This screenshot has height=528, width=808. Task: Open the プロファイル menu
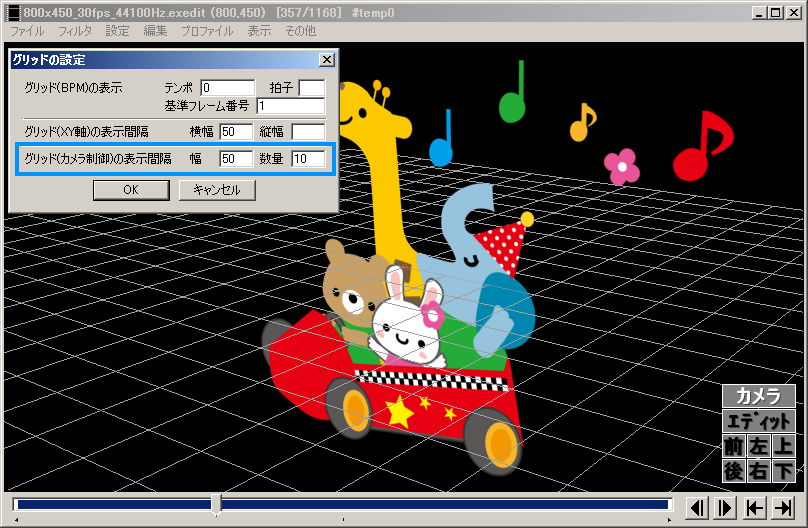(207, 31)
